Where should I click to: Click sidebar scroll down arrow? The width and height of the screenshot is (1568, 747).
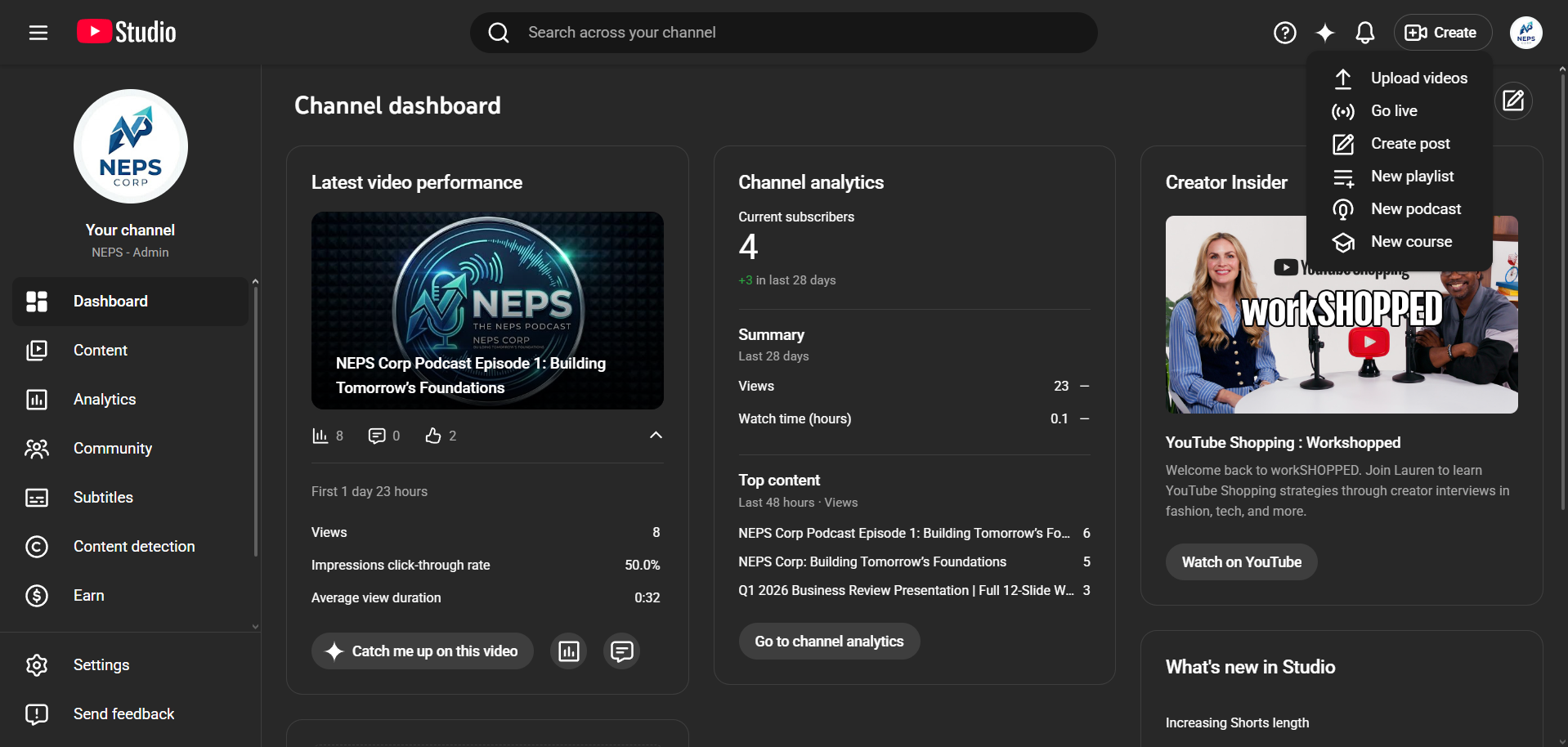click(255, 627)
